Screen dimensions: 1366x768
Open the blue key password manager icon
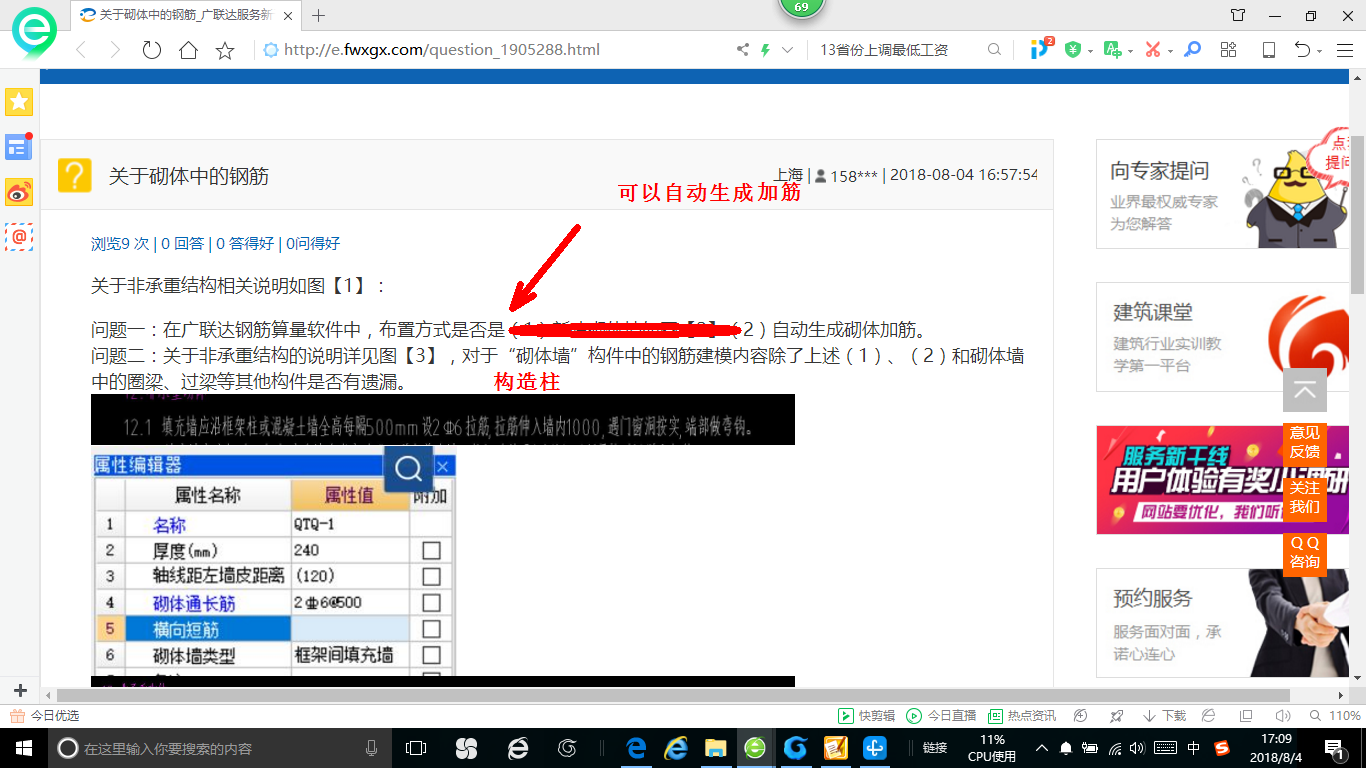point(1192,50)
